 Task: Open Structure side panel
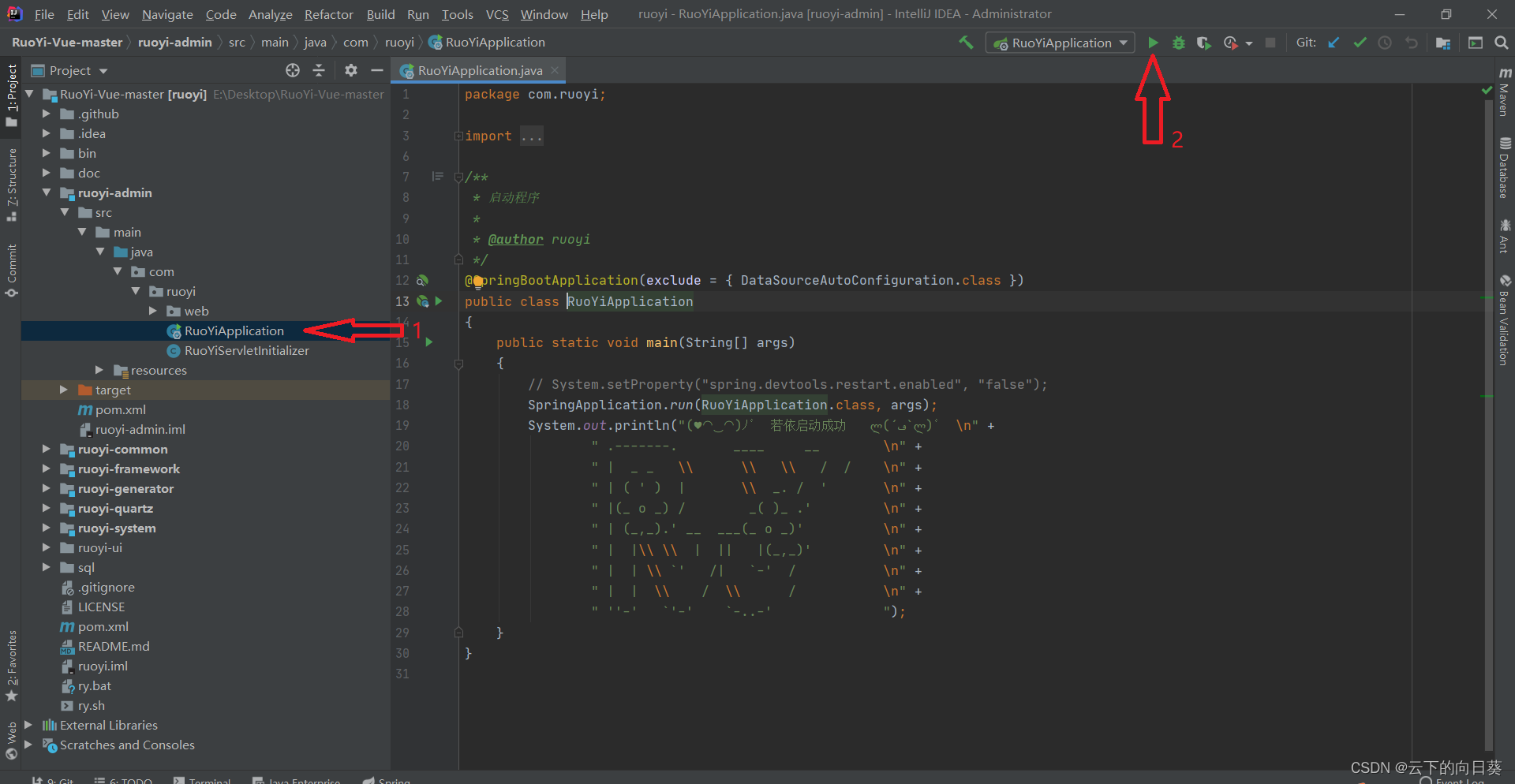tap(12, 184)
